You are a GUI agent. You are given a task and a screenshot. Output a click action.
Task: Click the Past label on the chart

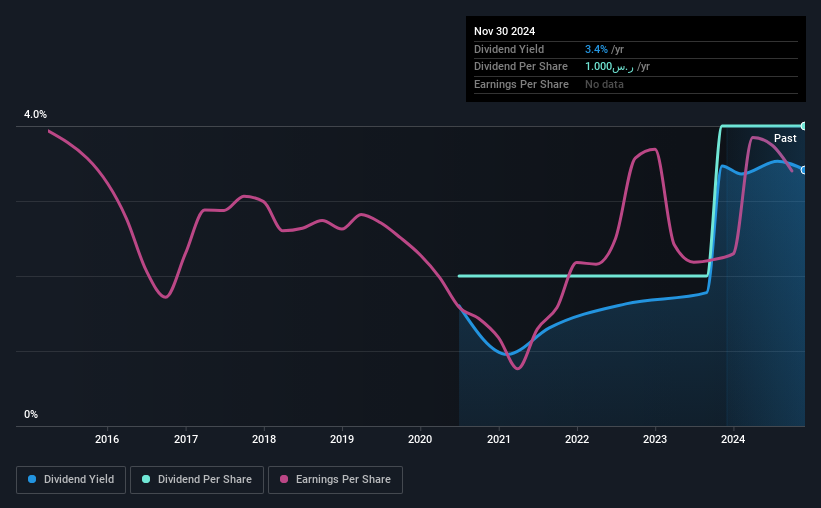[x=785, y=138]
